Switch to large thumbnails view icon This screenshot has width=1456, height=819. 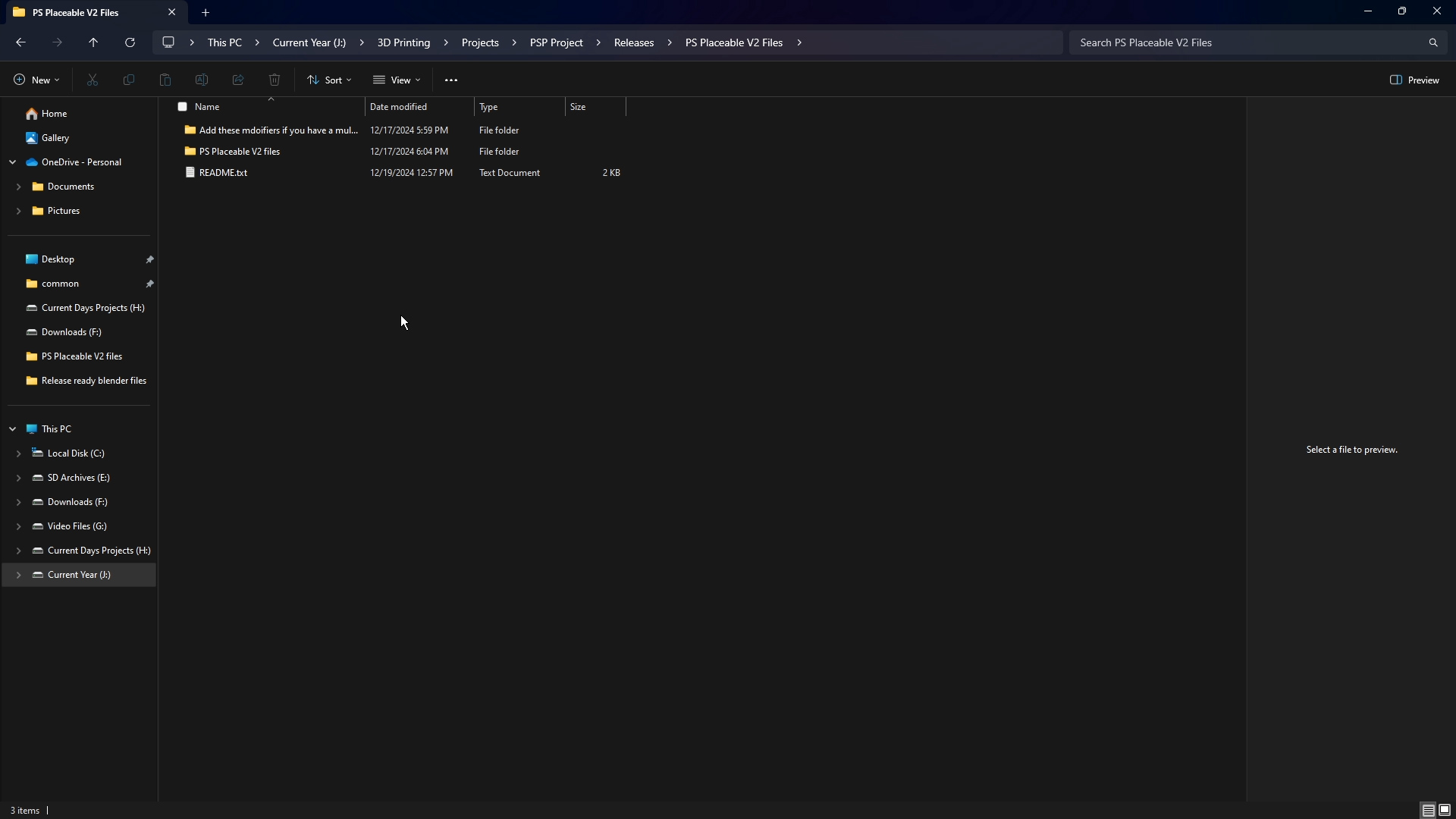pyautogui.click(x=1445, y=810)
